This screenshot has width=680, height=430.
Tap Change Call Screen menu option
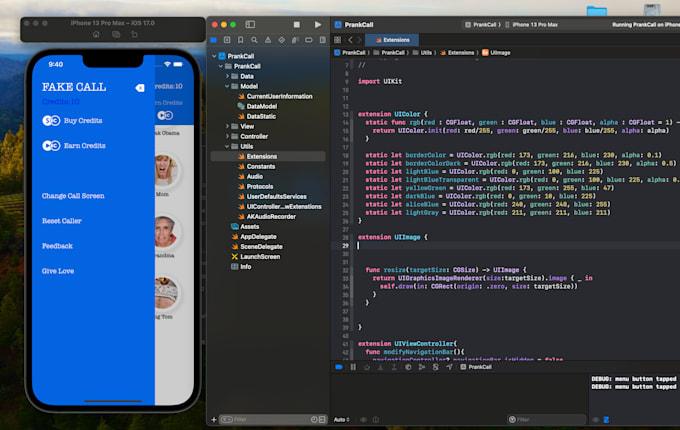73,196
